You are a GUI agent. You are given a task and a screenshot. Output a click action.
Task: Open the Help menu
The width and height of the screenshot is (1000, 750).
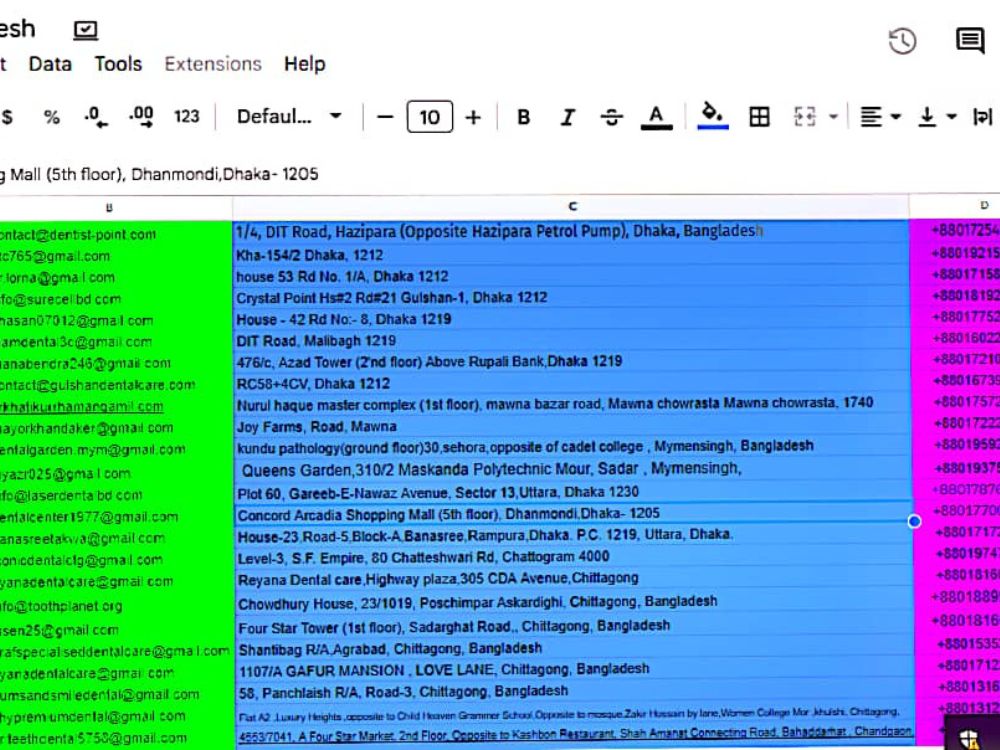tap(305, 64)
